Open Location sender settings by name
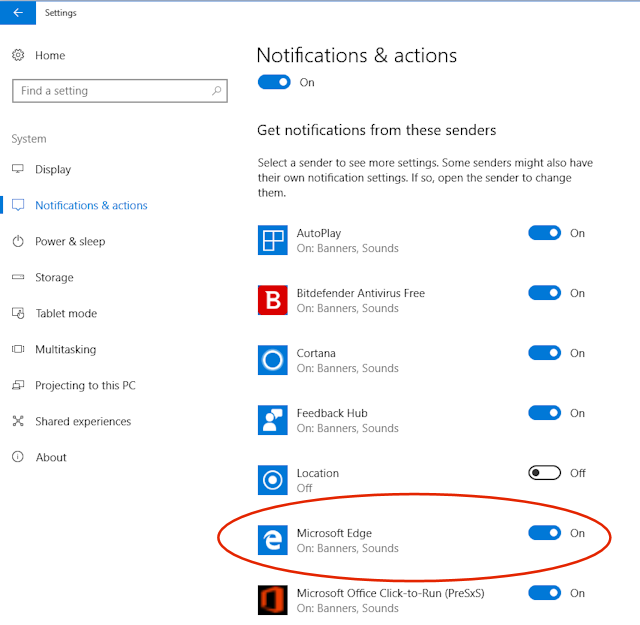This screenshot has height=625, width=640. [x=318, y=473]
